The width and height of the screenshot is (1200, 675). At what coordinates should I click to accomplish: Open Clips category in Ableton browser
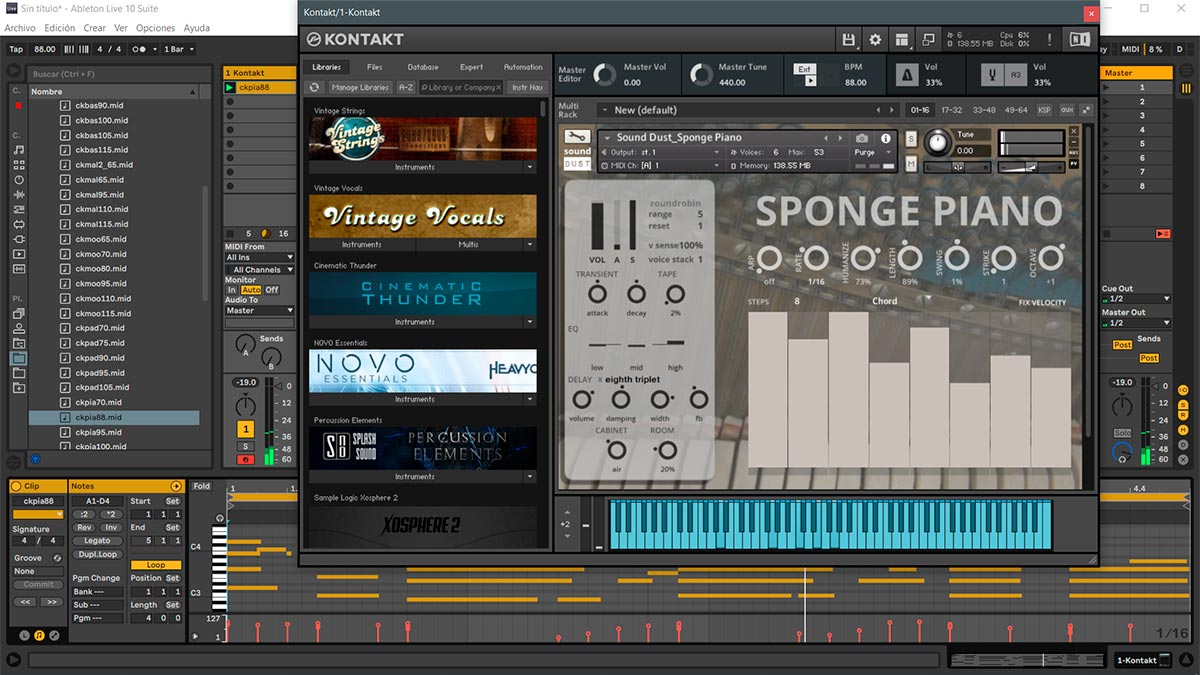[x=19, y=254]
